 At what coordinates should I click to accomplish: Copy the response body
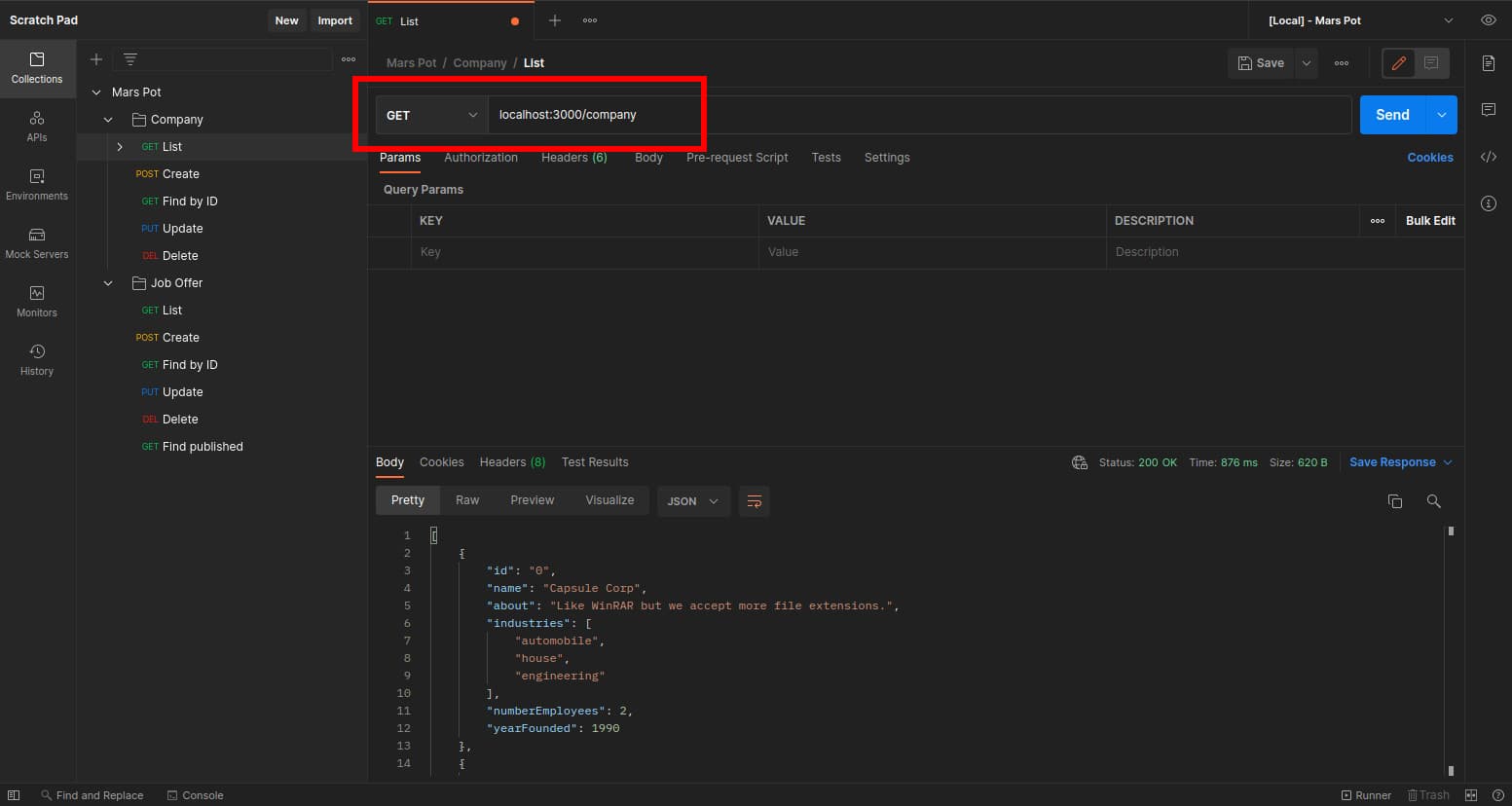click(1395, 500)
